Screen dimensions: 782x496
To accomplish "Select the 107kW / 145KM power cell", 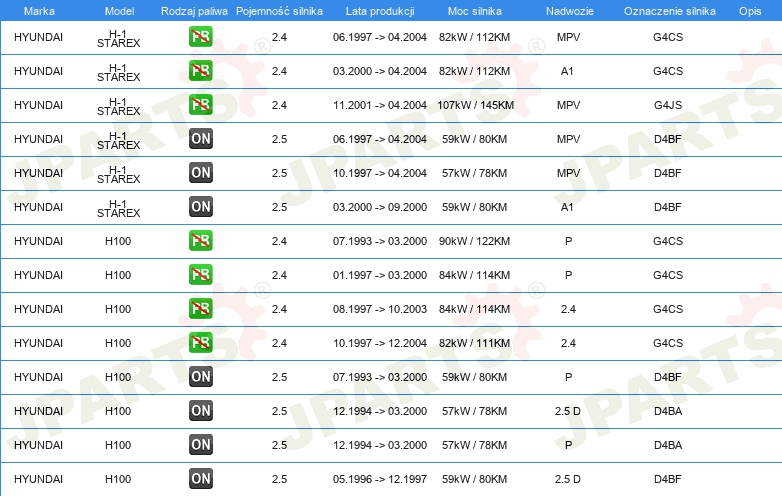I will (x=475, y=105).
